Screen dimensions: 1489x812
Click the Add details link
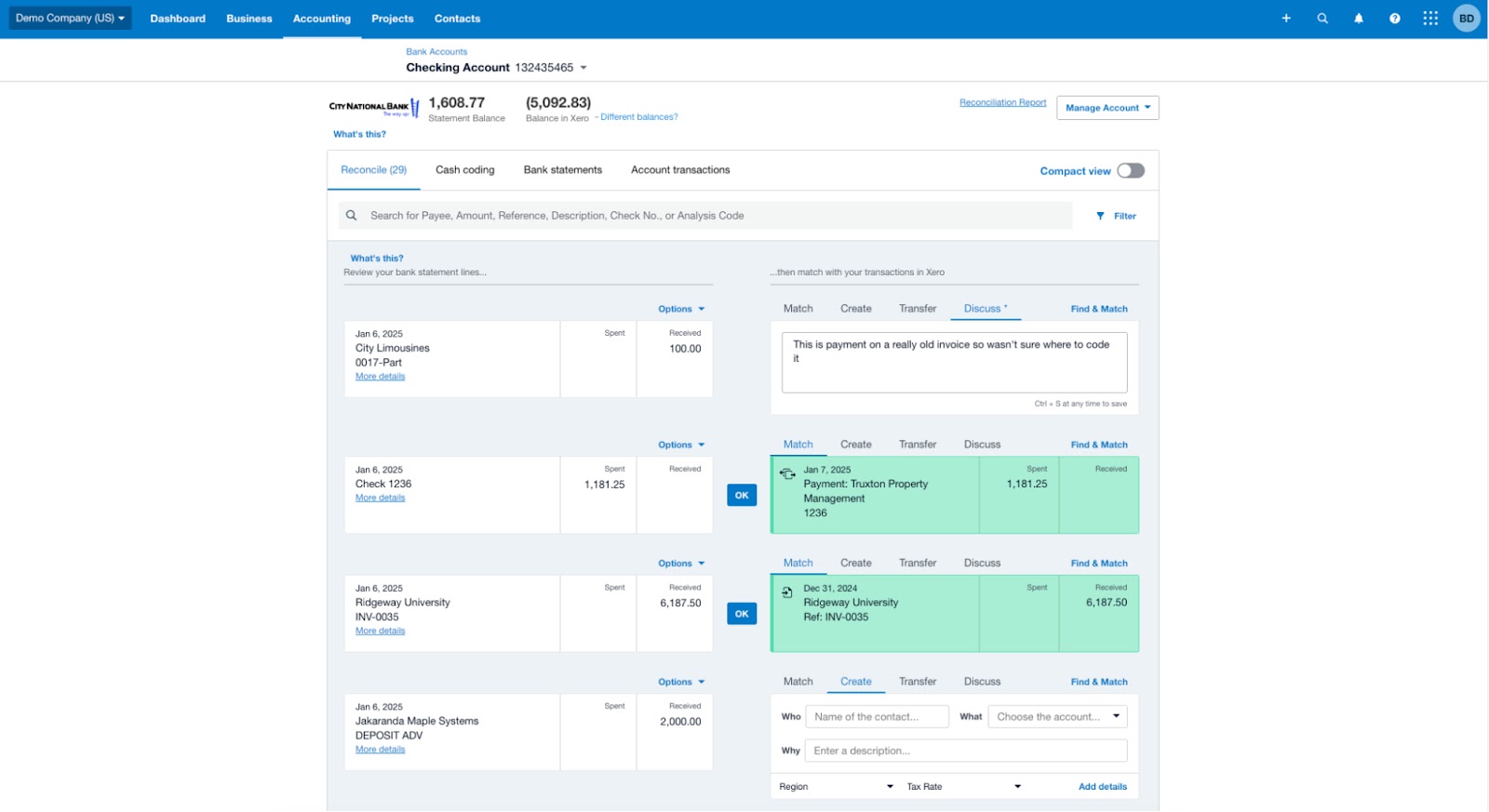tap(1103, 787)
